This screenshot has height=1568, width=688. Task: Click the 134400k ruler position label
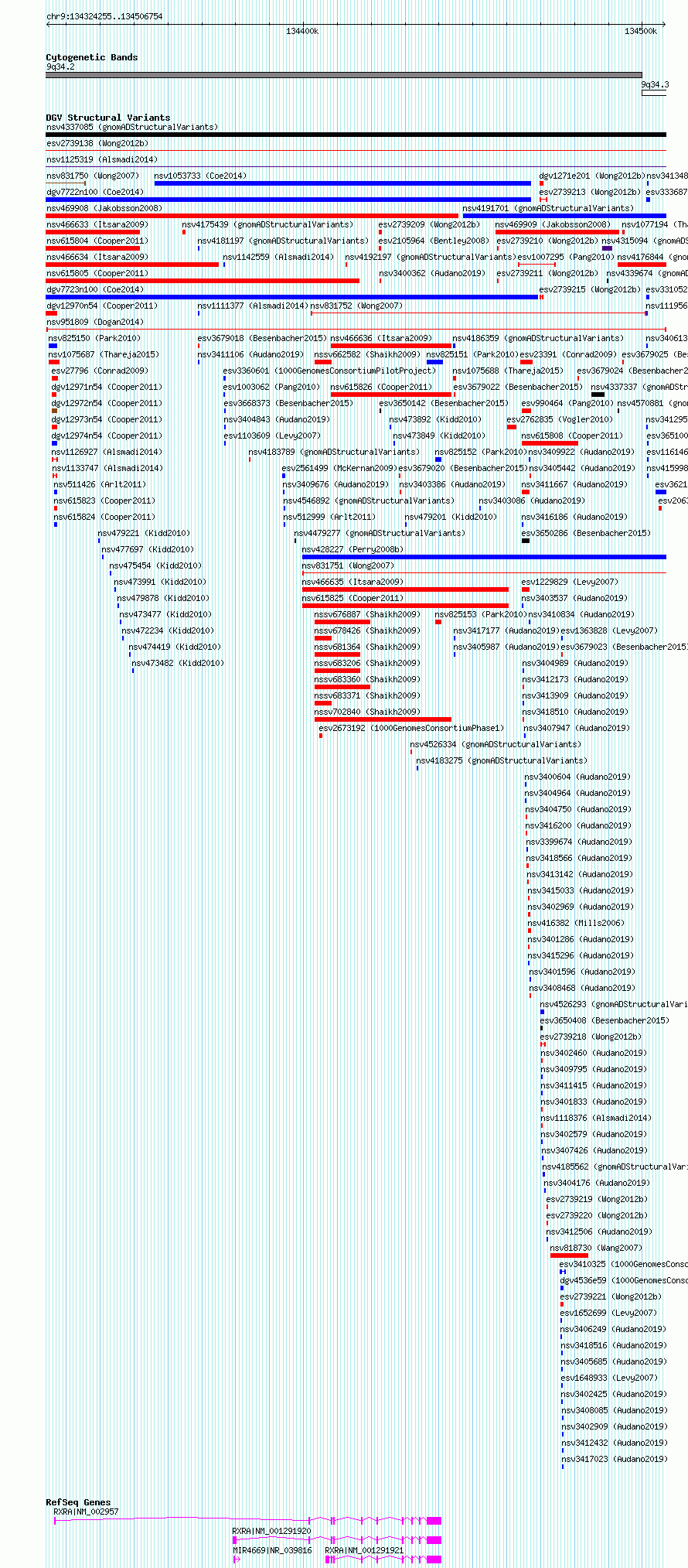click(302, 31)
